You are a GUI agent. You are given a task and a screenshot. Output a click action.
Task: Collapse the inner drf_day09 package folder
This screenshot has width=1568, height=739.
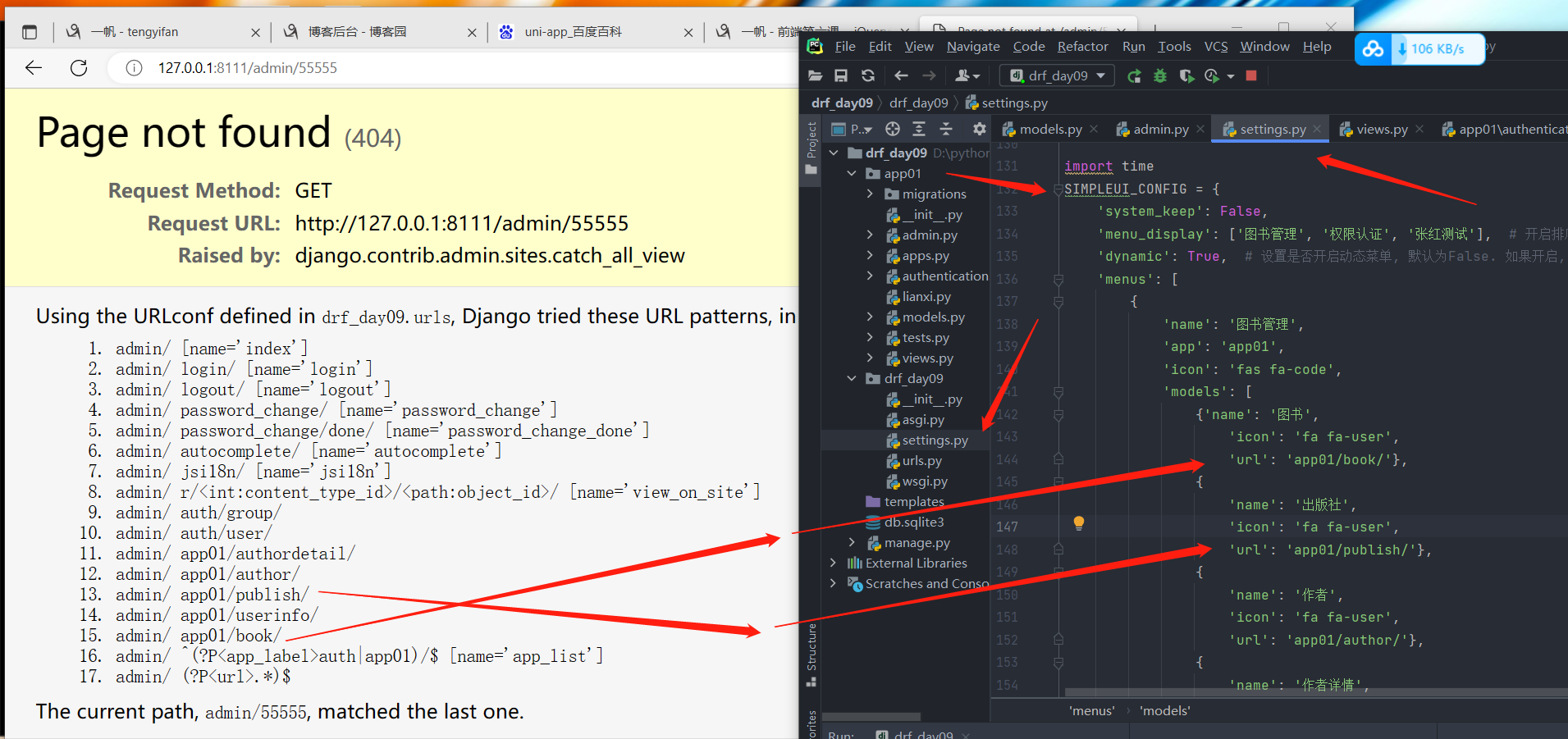click(x=852, y=378)
